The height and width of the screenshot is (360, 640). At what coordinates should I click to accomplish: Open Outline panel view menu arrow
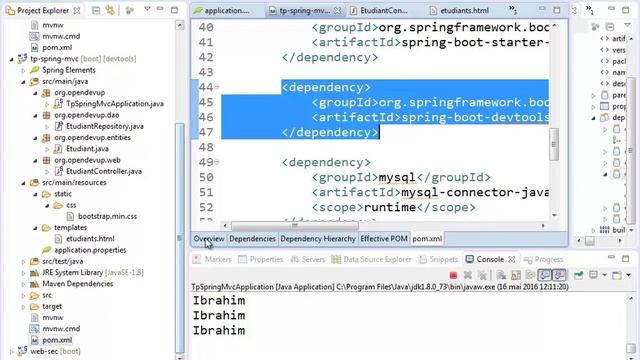click(x=627, y=26)
